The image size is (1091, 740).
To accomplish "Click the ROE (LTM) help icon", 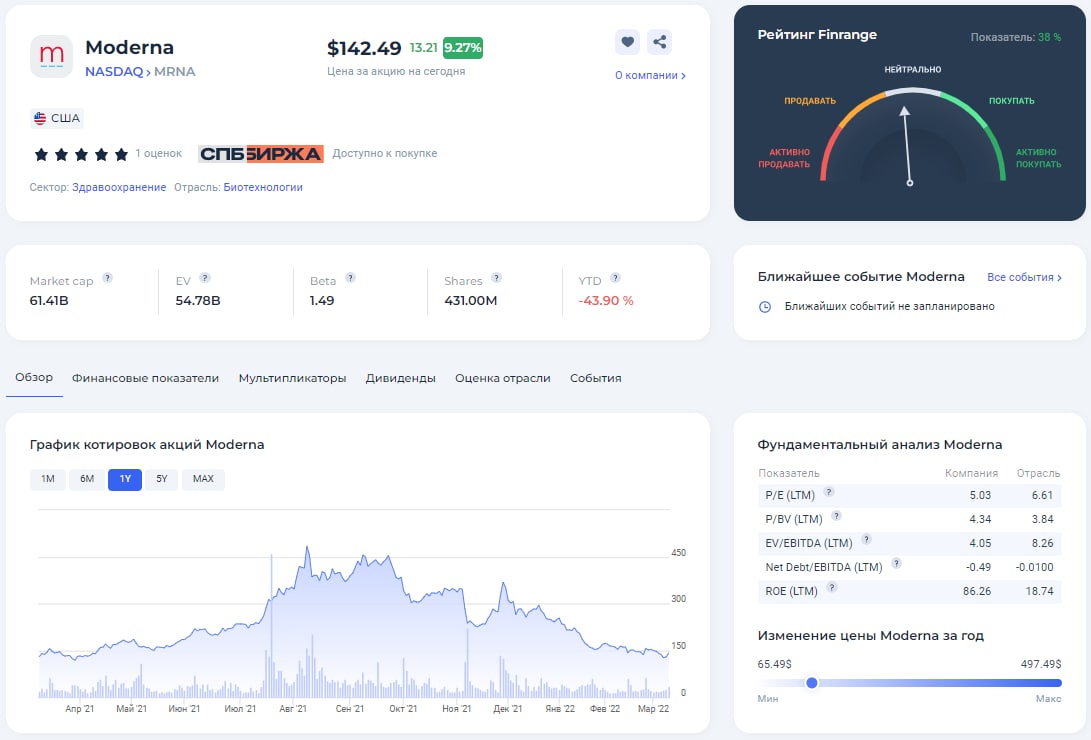I will point(831,588).
